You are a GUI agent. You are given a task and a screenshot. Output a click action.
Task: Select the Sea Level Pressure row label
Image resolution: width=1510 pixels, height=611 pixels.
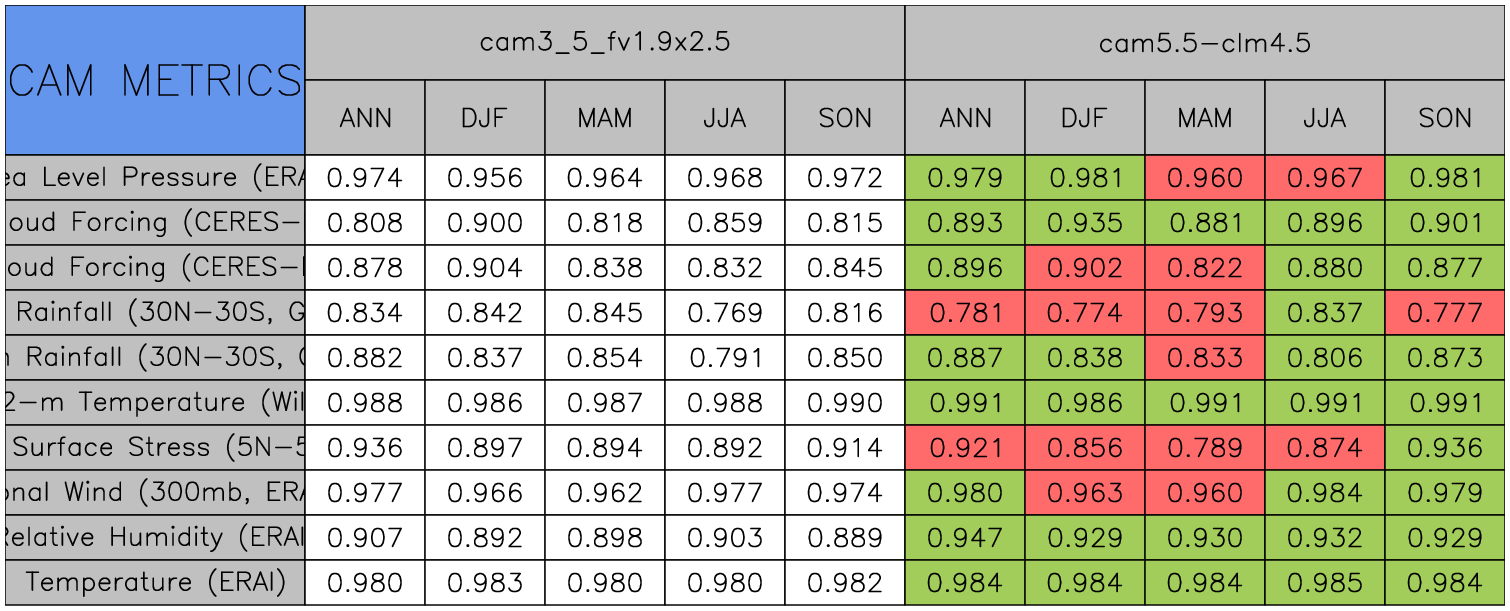pos(155,178)
